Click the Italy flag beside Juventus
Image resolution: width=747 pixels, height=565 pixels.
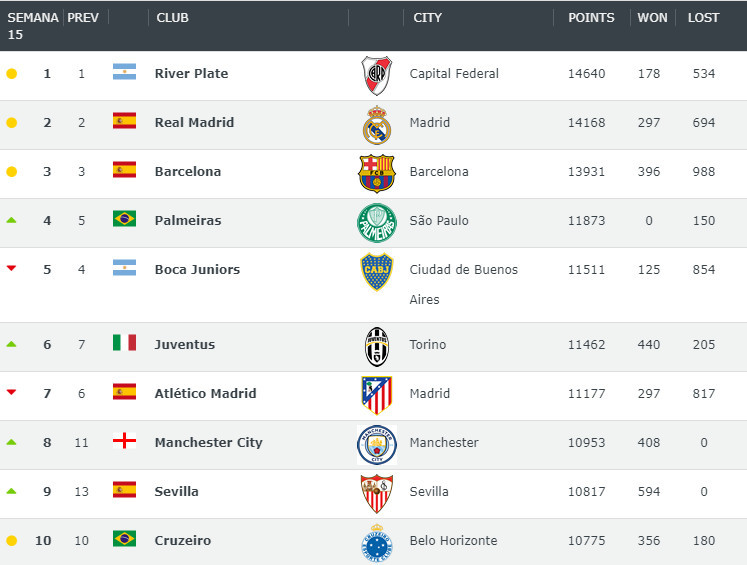(124, 343)
